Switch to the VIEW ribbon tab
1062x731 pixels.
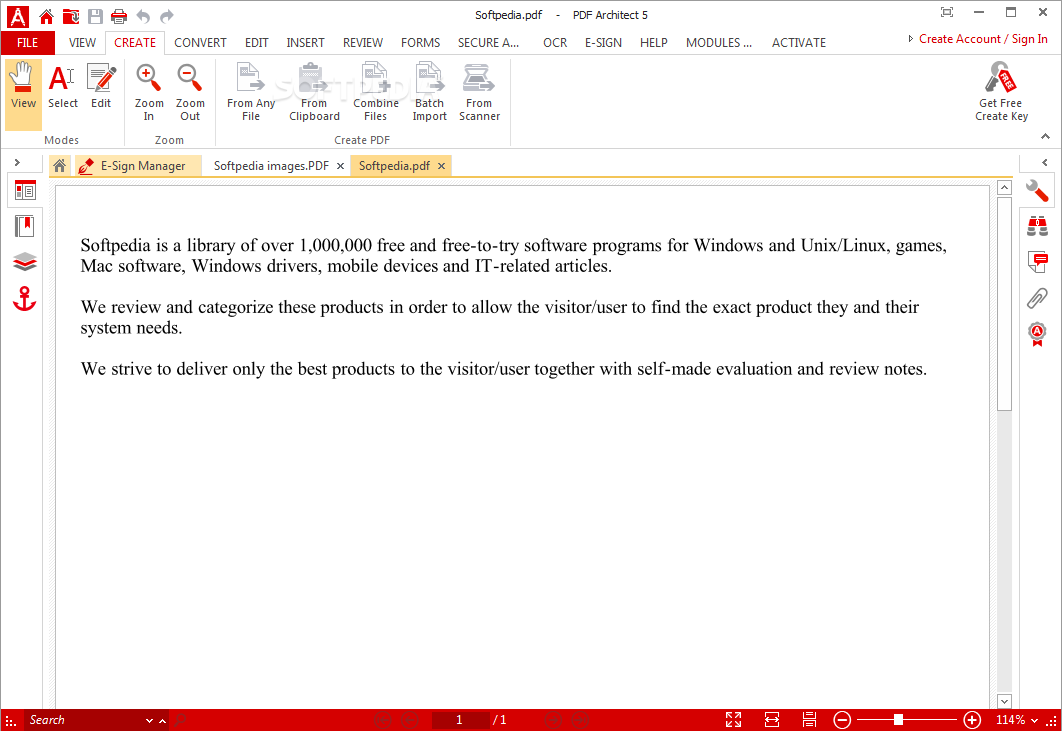[x=82, y=43]
